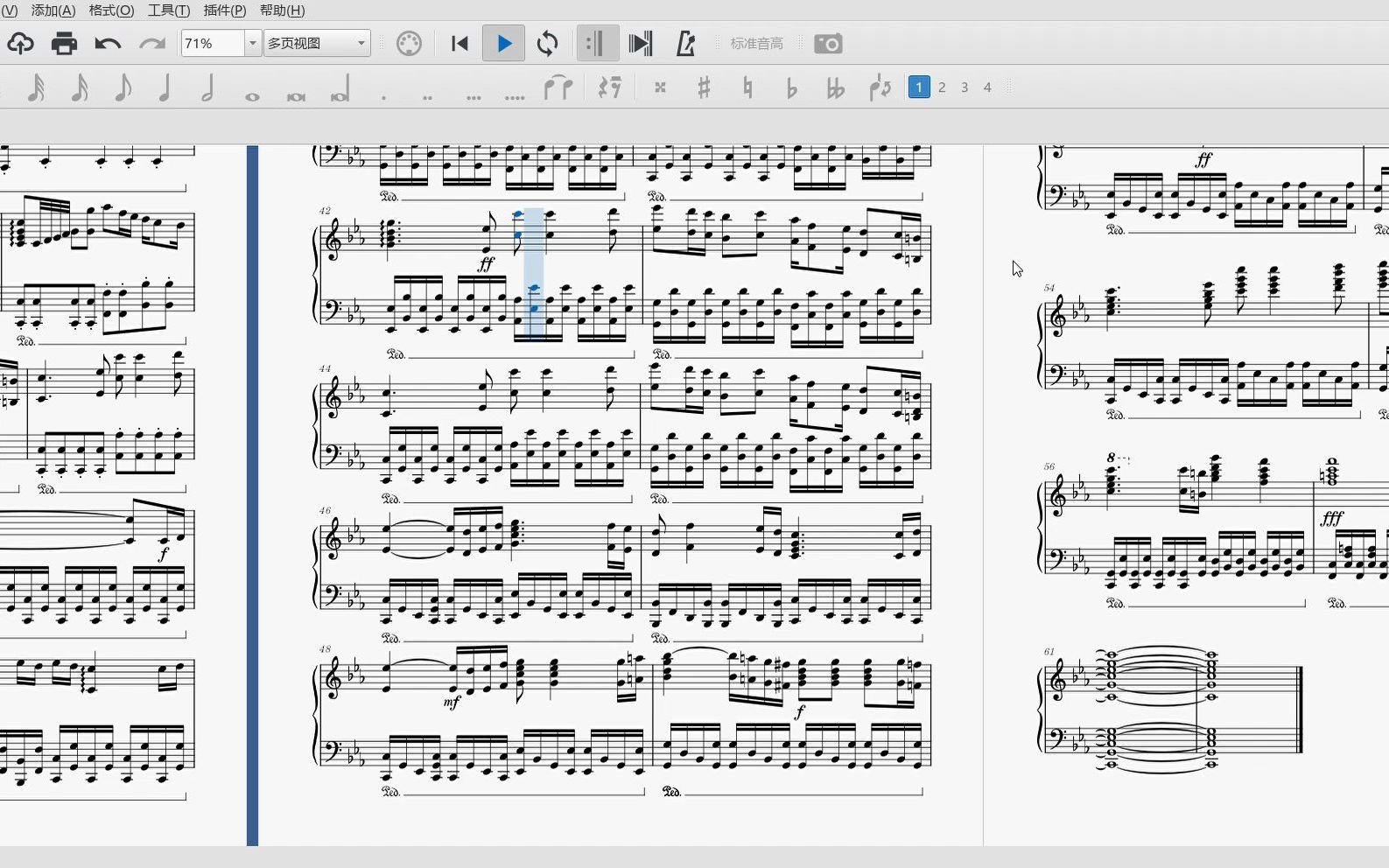Click the 71% zoom input field
This screenshot has width=1389, height=868.
pyautogui.click(x=213, y=43)
